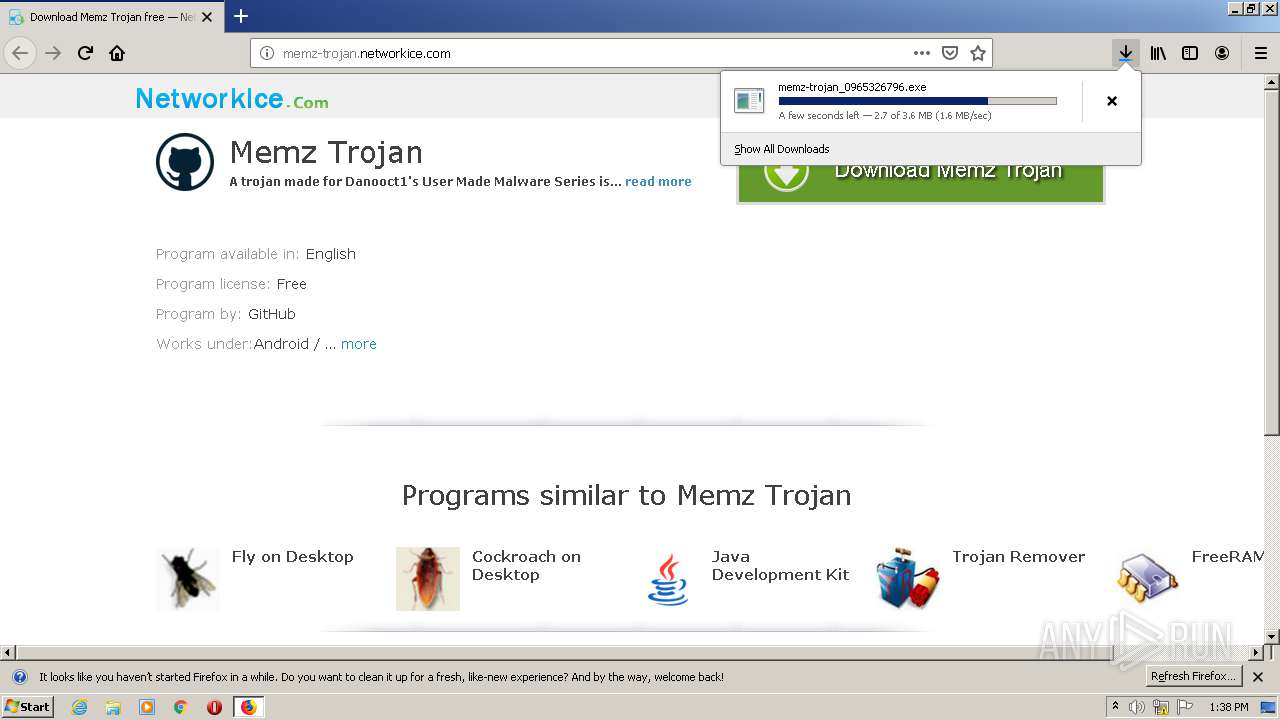Open Trojan Remover program link
The height and width of the screenshot is (720, 1280).
click(1018, 557)
